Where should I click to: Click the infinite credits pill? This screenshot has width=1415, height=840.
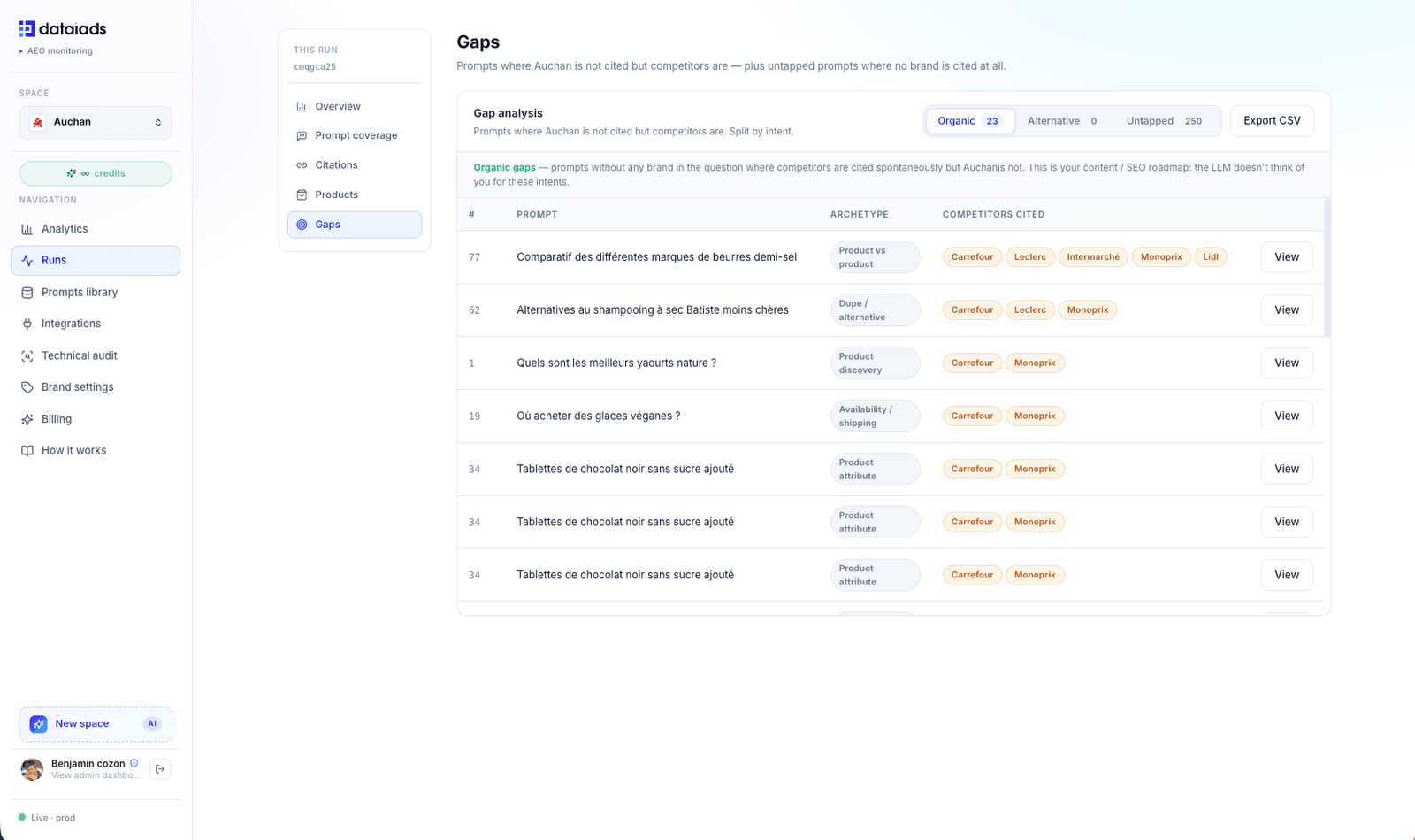click(x=96, y=173)
